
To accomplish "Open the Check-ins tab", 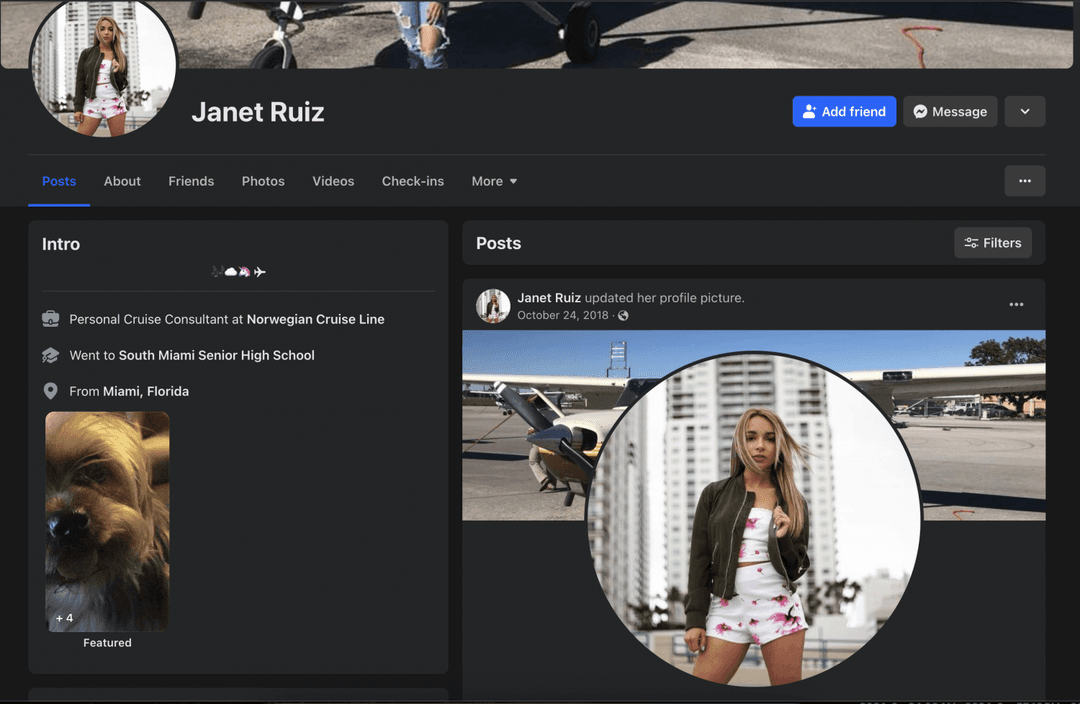I will [413, 181].
